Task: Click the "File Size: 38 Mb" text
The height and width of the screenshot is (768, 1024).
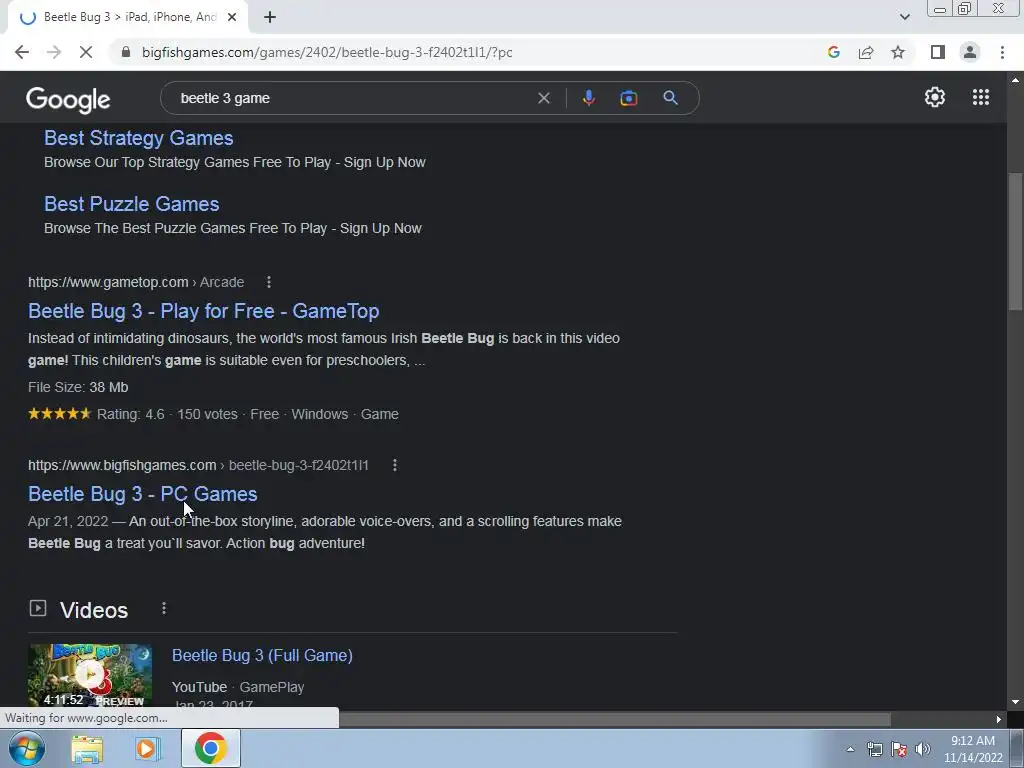Action: pos(78,387)
